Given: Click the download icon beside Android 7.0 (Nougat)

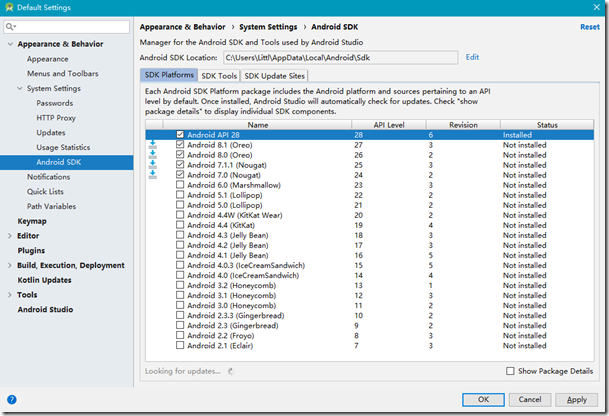Looking at the screenshot, I should coord(153,175).
